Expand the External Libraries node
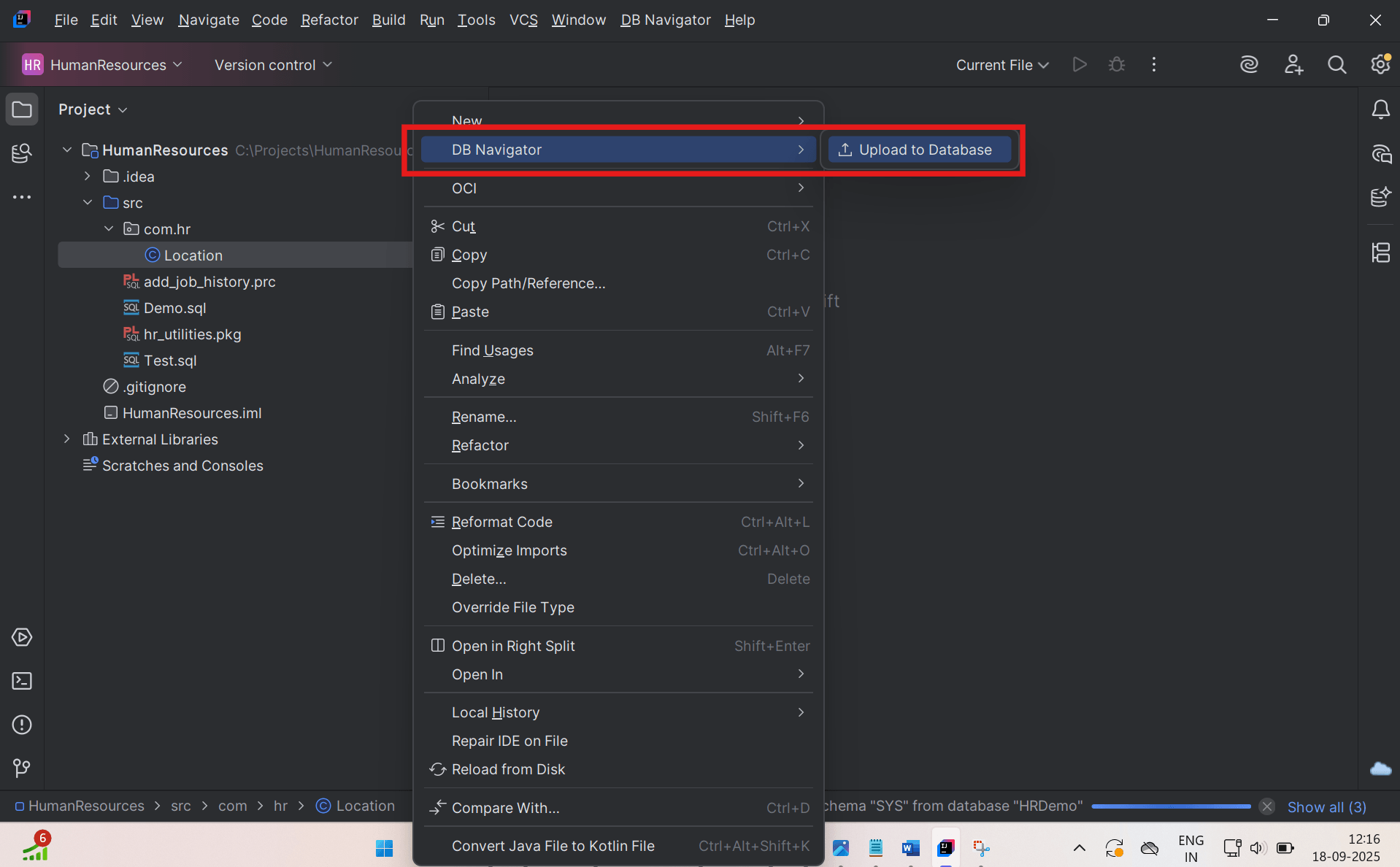 (x=66, y=439)
